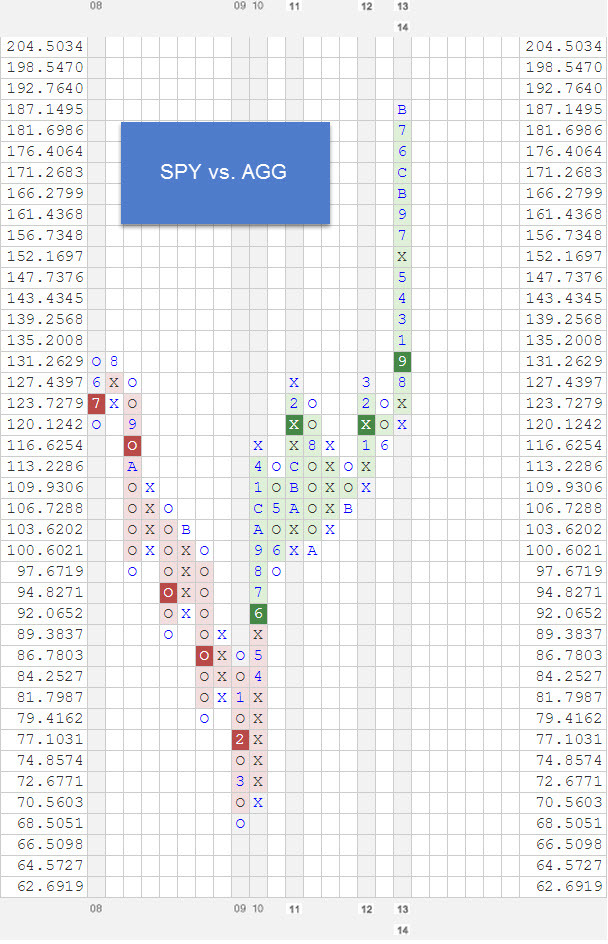The width and height of the screenshot is (608, 944).
Task: Click year label 11 in bottom footer
Action: point(294,909)
